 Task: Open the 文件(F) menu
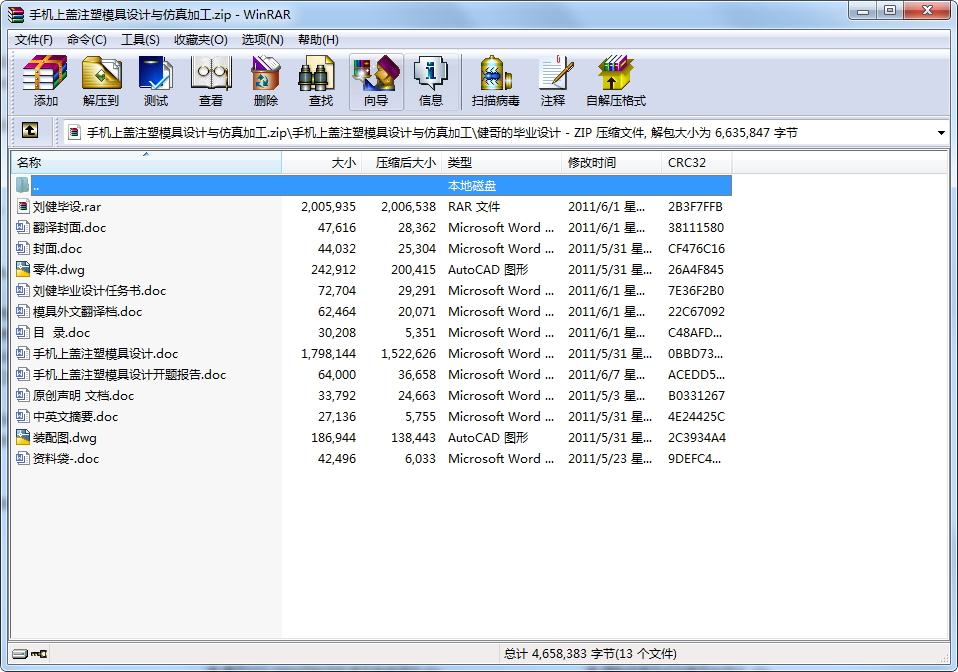[x=34, y=39]
